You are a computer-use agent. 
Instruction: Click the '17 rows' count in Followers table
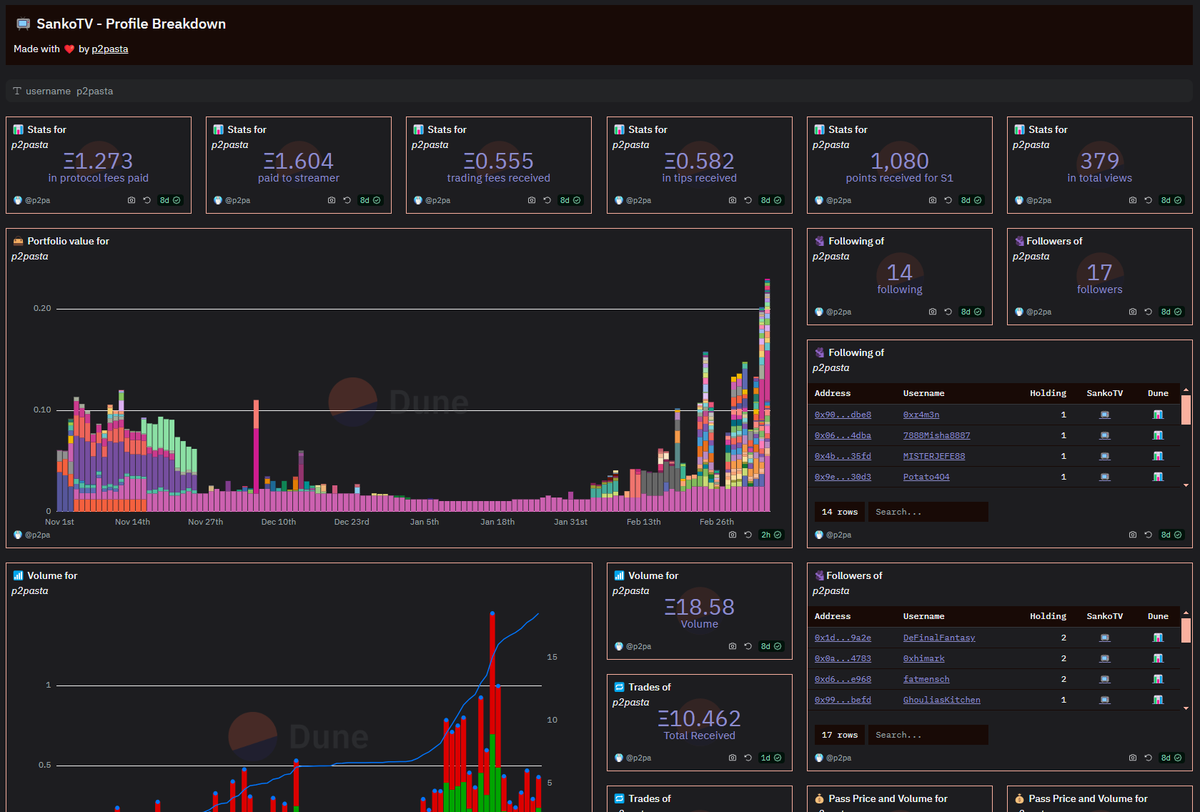(838, 735)
